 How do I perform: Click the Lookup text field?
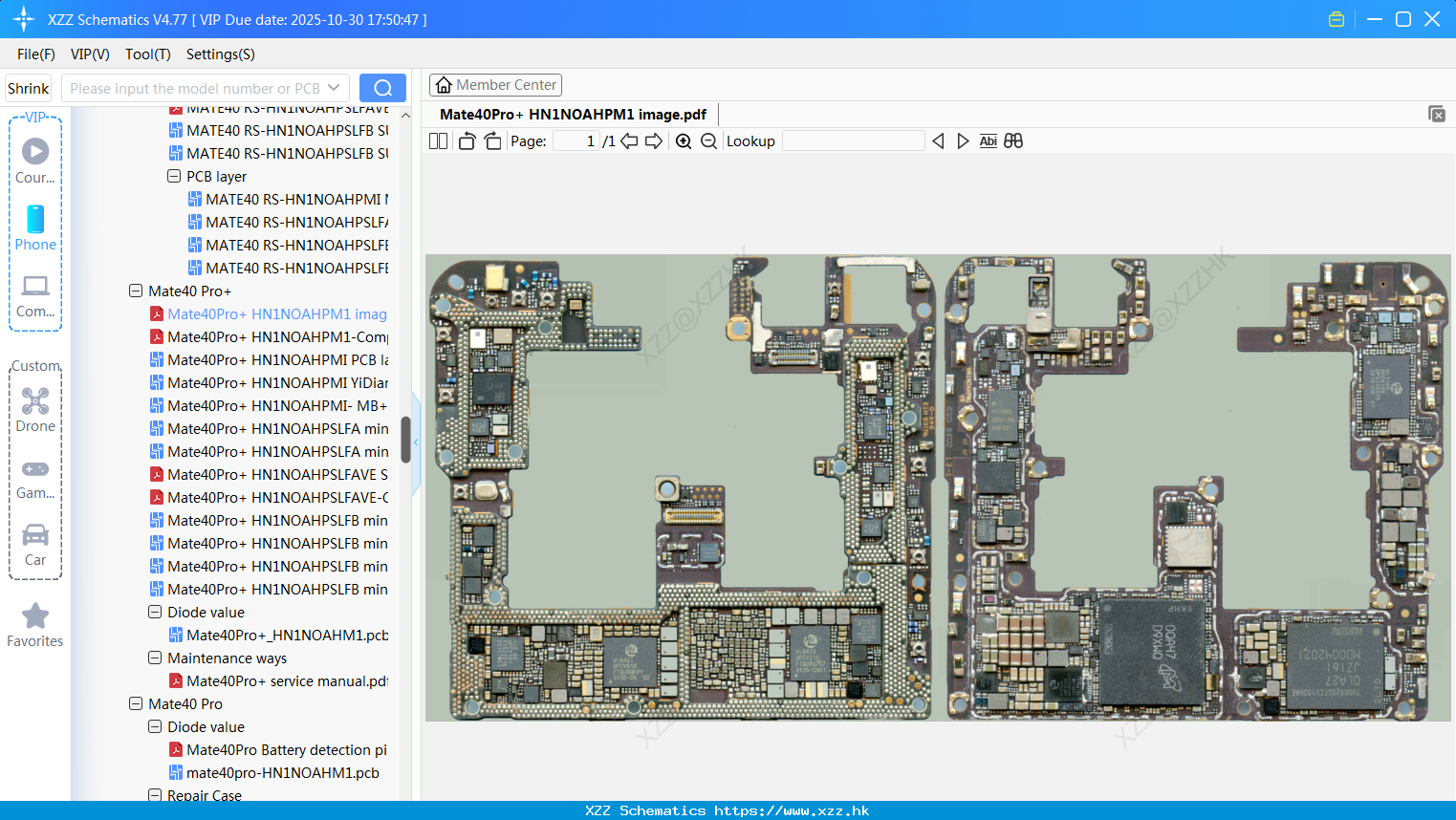[x=854, y=140]
